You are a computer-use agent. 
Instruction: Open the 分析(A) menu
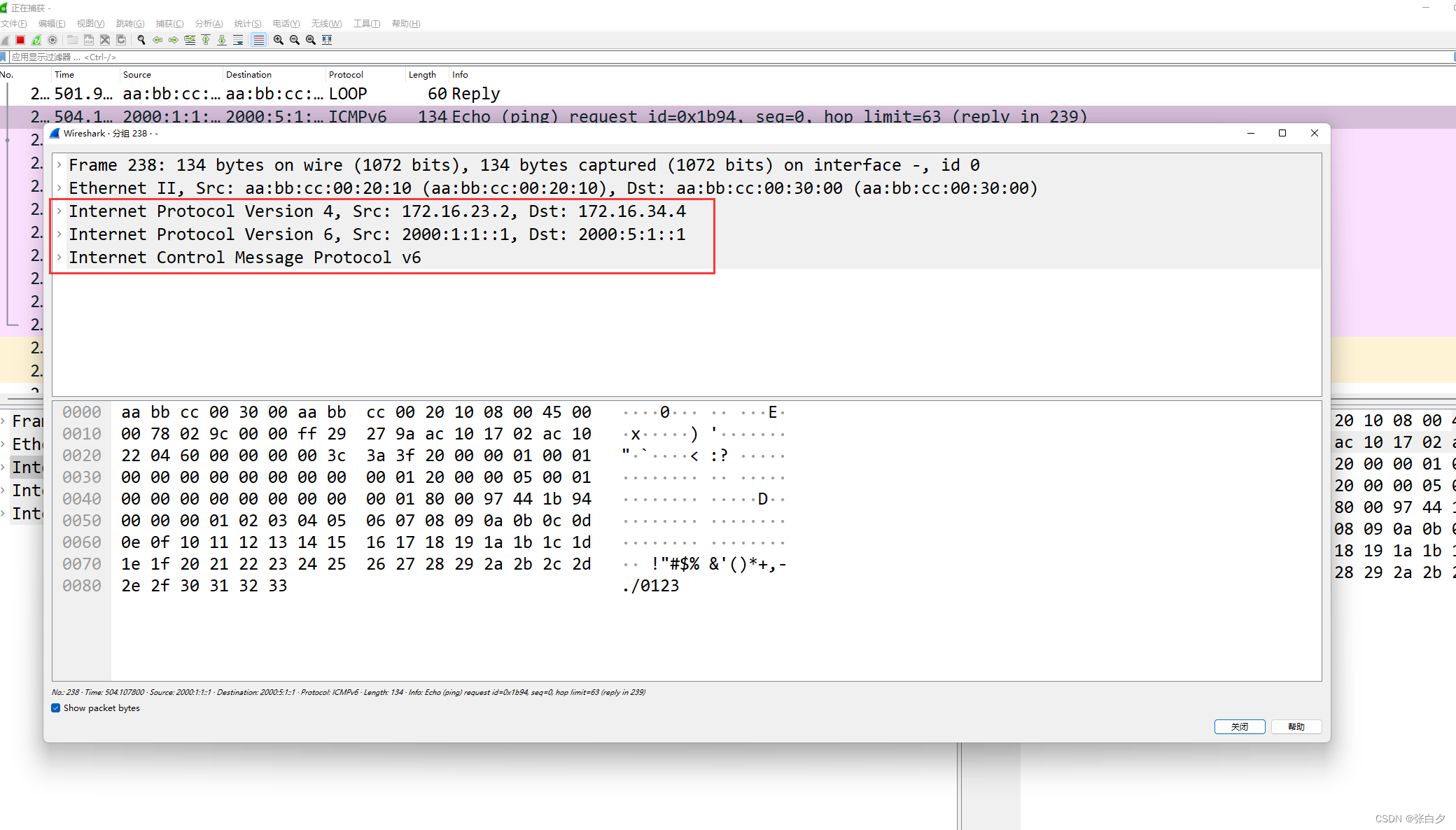pyautogui.click(x=209, y=24)
